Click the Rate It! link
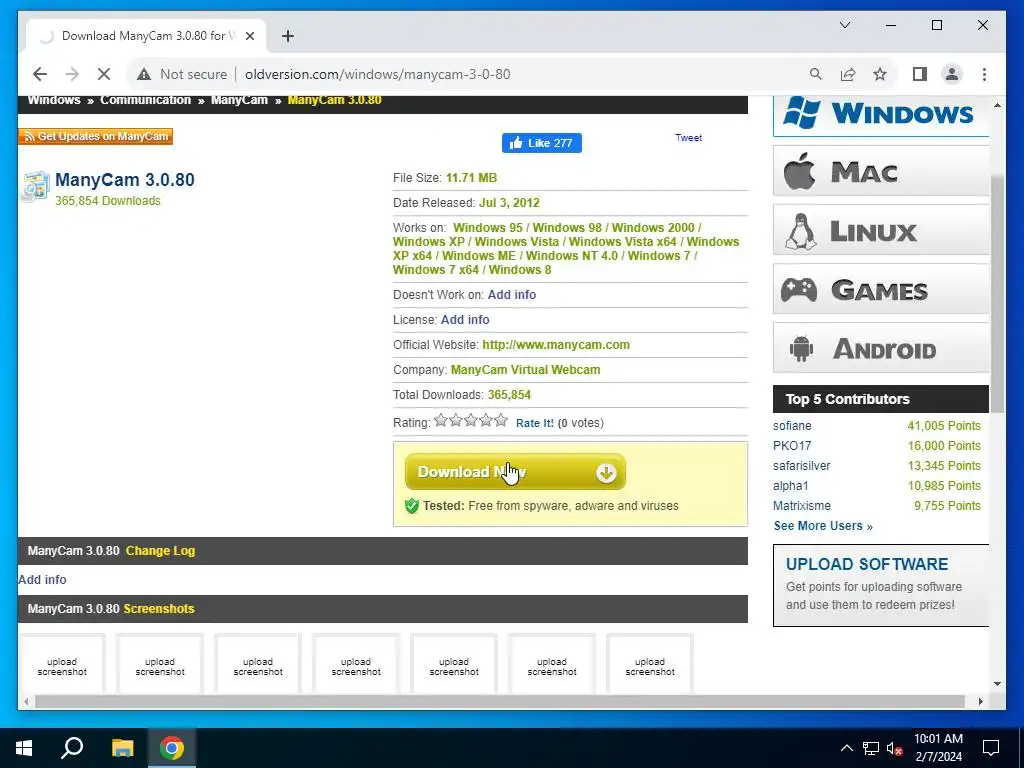 click(x=534, y=423)
